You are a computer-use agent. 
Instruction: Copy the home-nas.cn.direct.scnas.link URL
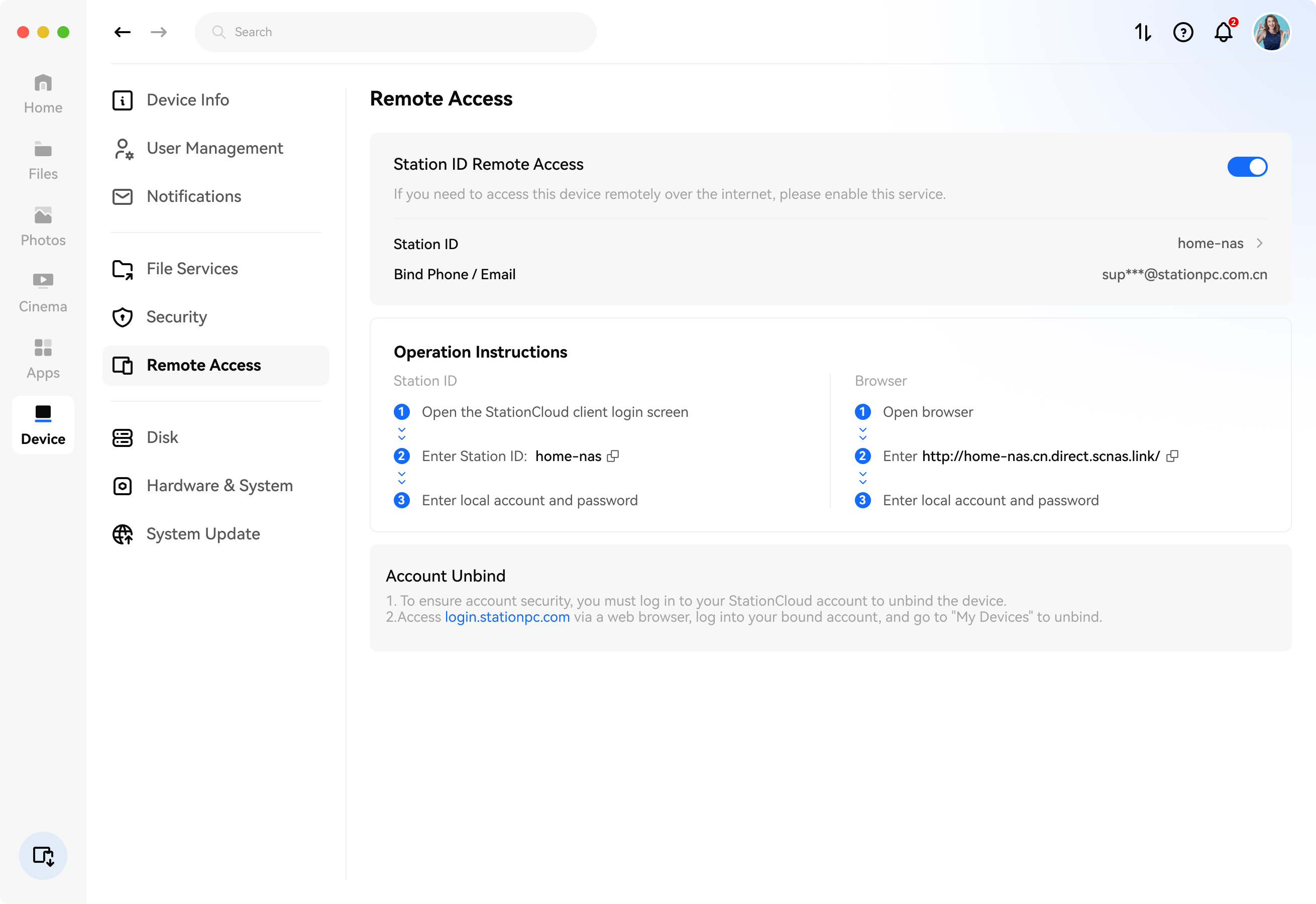pyautogui.click(x=1172, y=457)
